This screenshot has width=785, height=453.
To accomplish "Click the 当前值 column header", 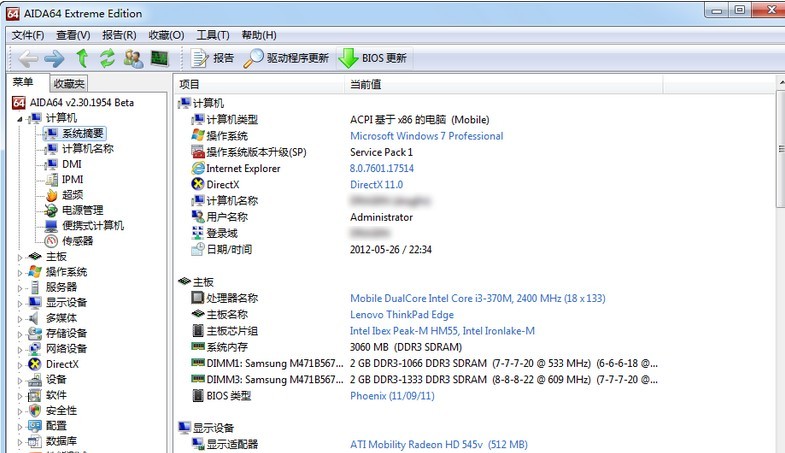I will [x=504, y=84].
